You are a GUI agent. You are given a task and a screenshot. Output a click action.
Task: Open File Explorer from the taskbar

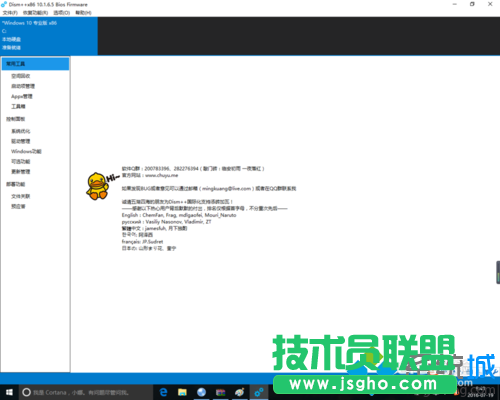(x=182, y=392)
